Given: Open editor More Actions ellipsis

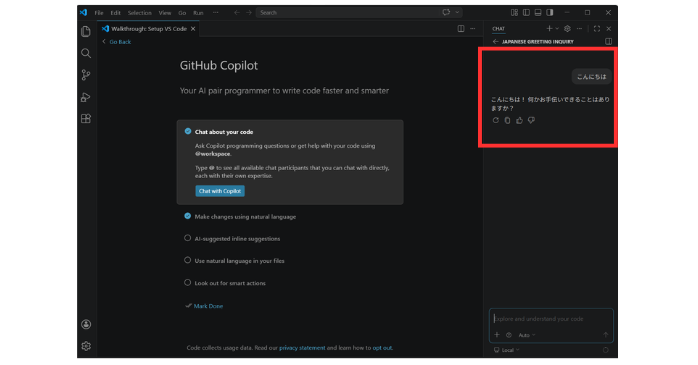Looking at the screenshot, I should [473, 28].
